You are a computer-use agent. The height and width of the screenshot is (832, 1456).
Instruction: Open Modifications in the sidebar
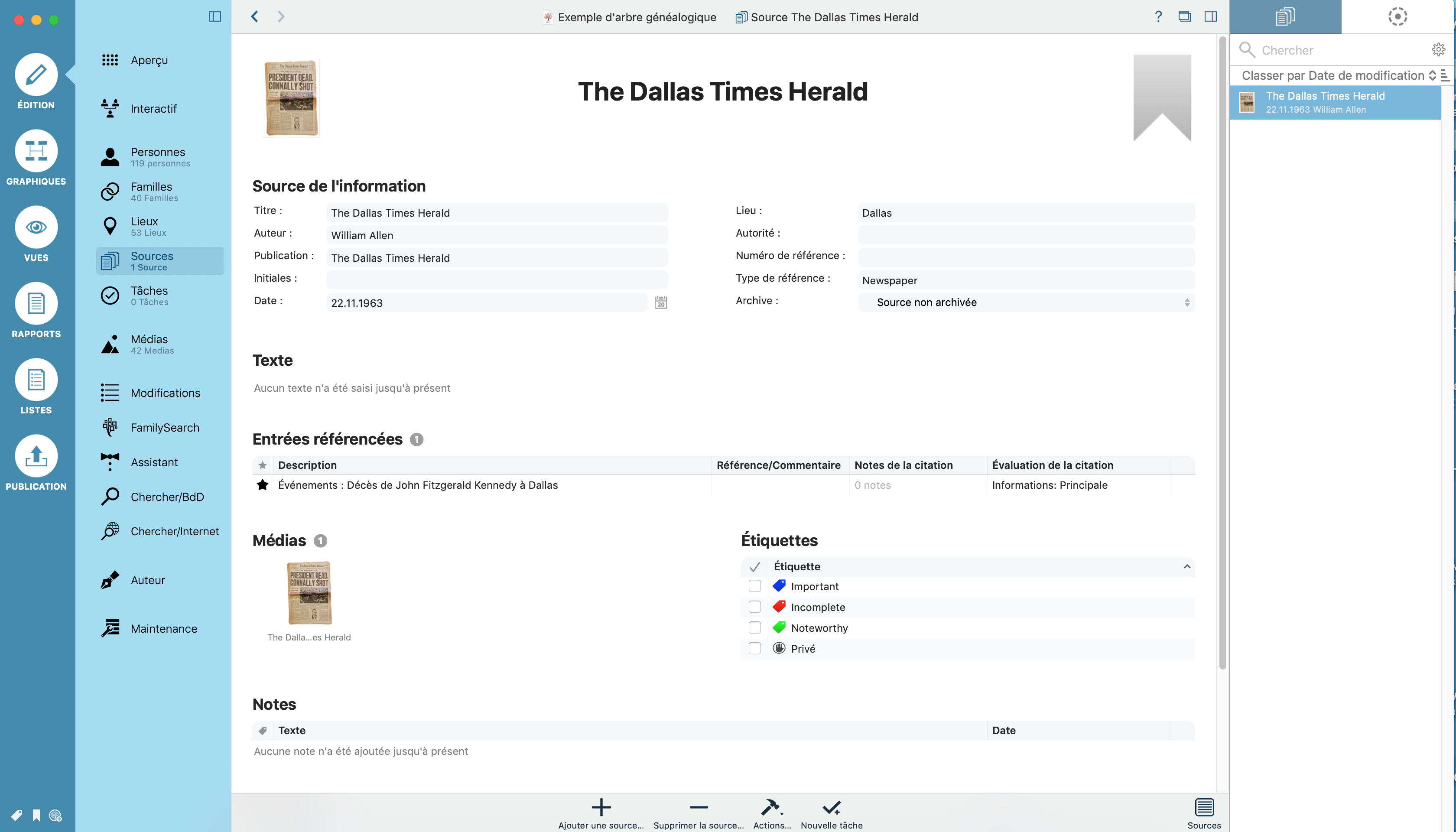pos(160,393)
